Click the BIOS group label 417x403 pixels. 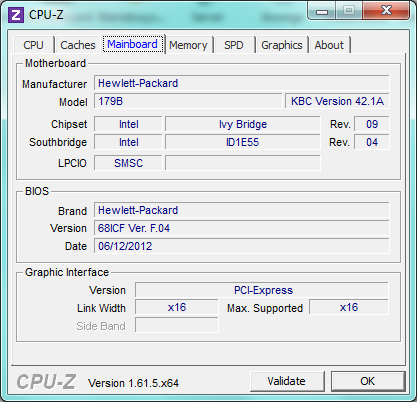pyautogui.click(x=37, y=191)
